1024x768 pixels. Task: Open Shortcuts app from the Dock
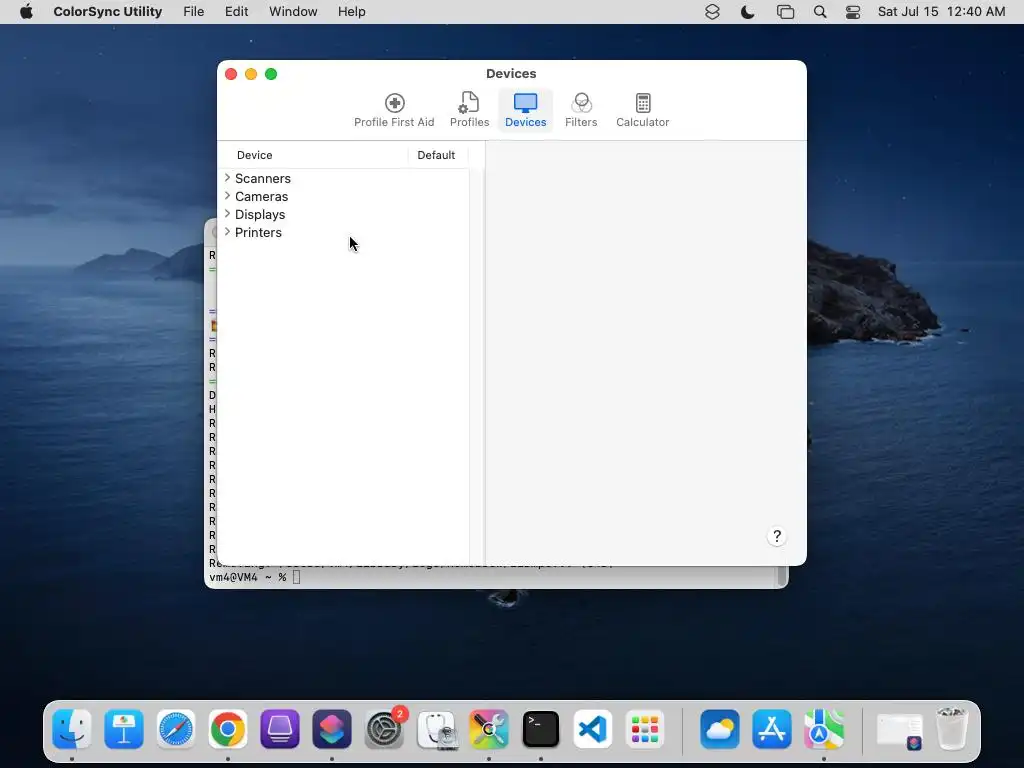[332, 729]
